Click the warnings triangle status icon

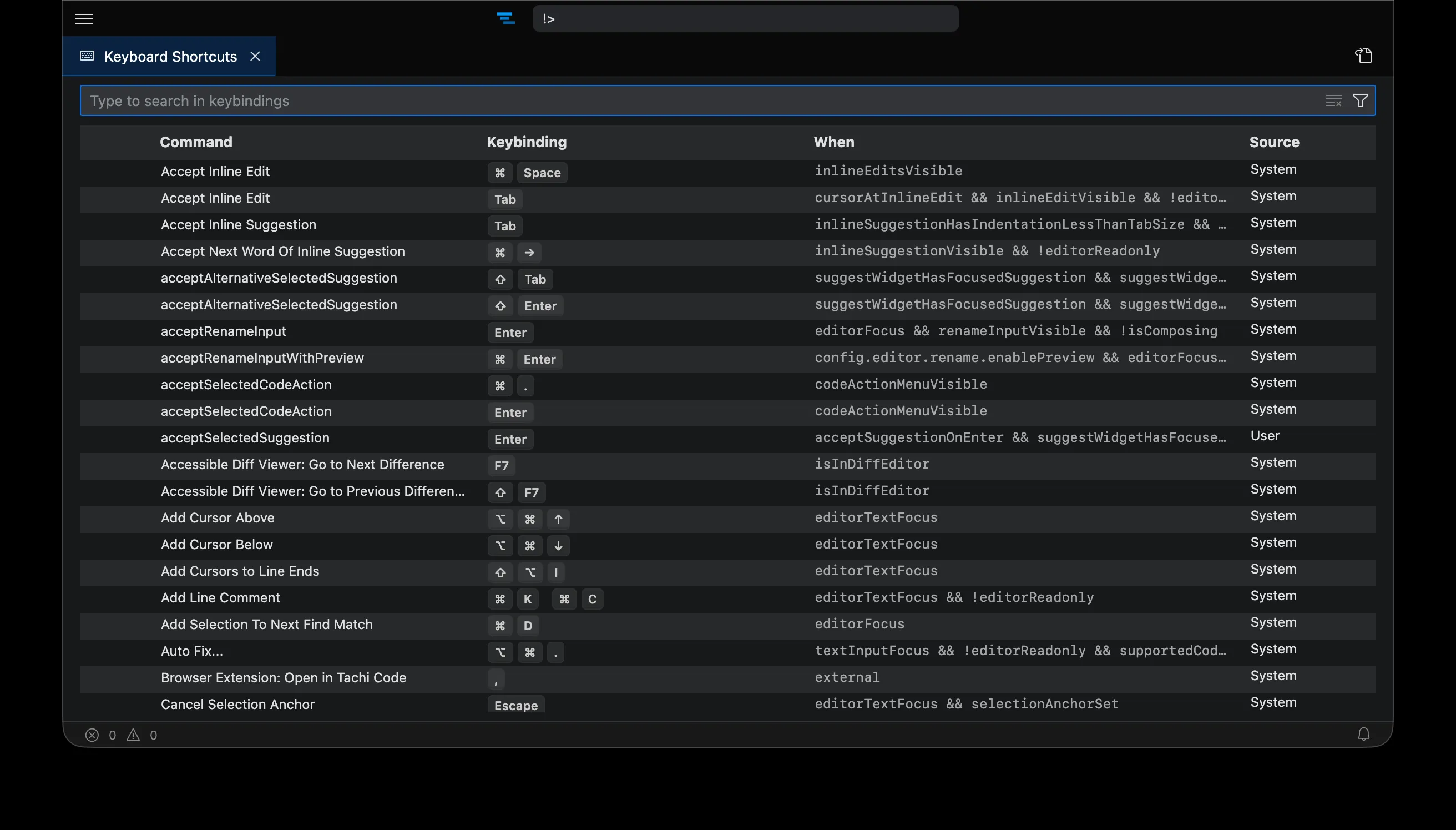133,735
